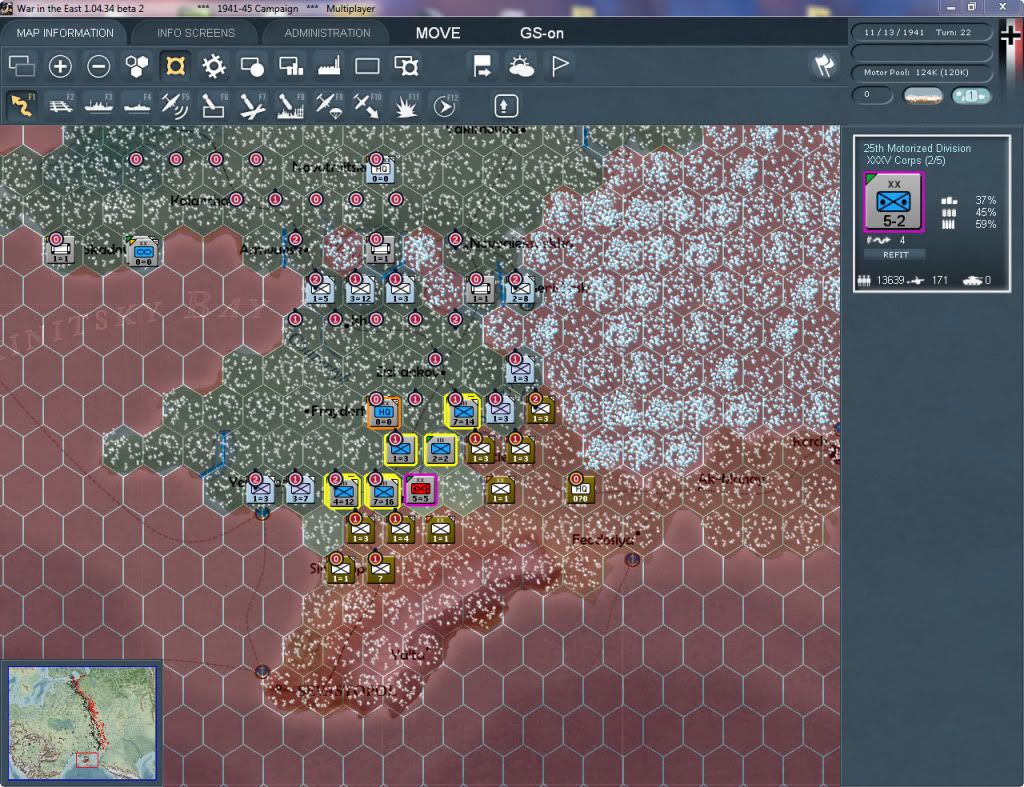Viewport: 1024px width, 787px height.
Task: Select the F11 explosion mode icon
Action: pos(406,105)
